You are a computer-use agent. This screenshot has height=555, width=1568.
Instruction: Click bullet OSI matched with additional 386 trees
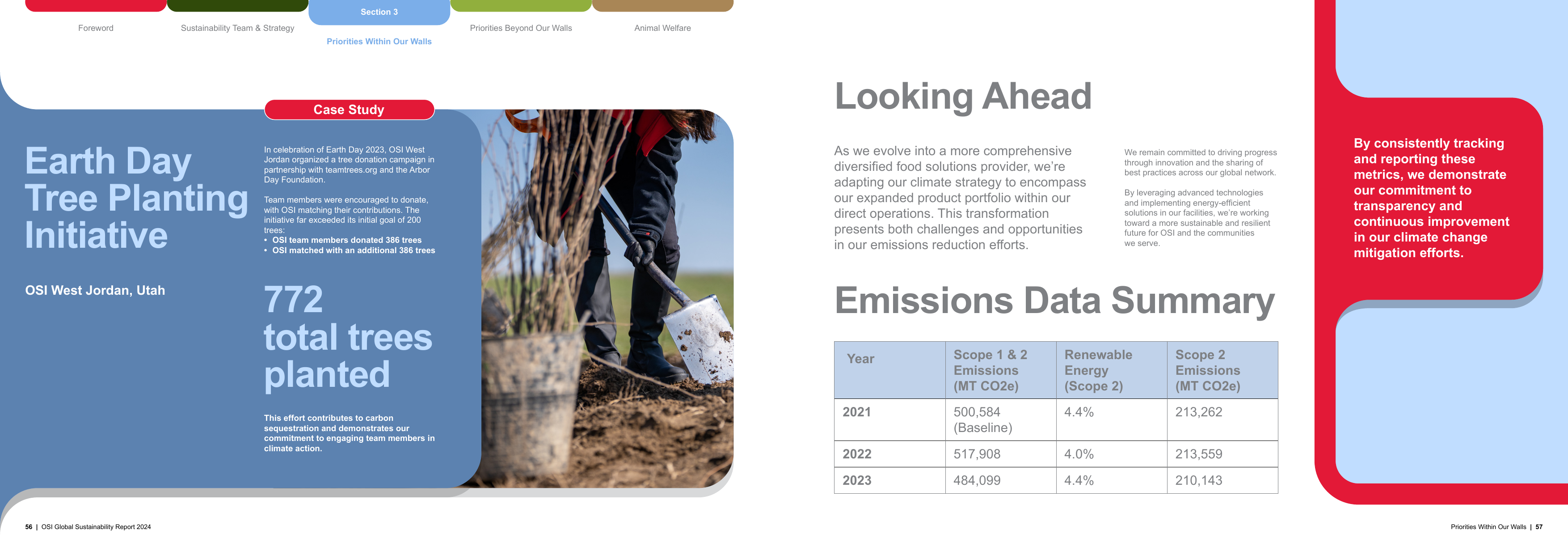click(354, 250)
